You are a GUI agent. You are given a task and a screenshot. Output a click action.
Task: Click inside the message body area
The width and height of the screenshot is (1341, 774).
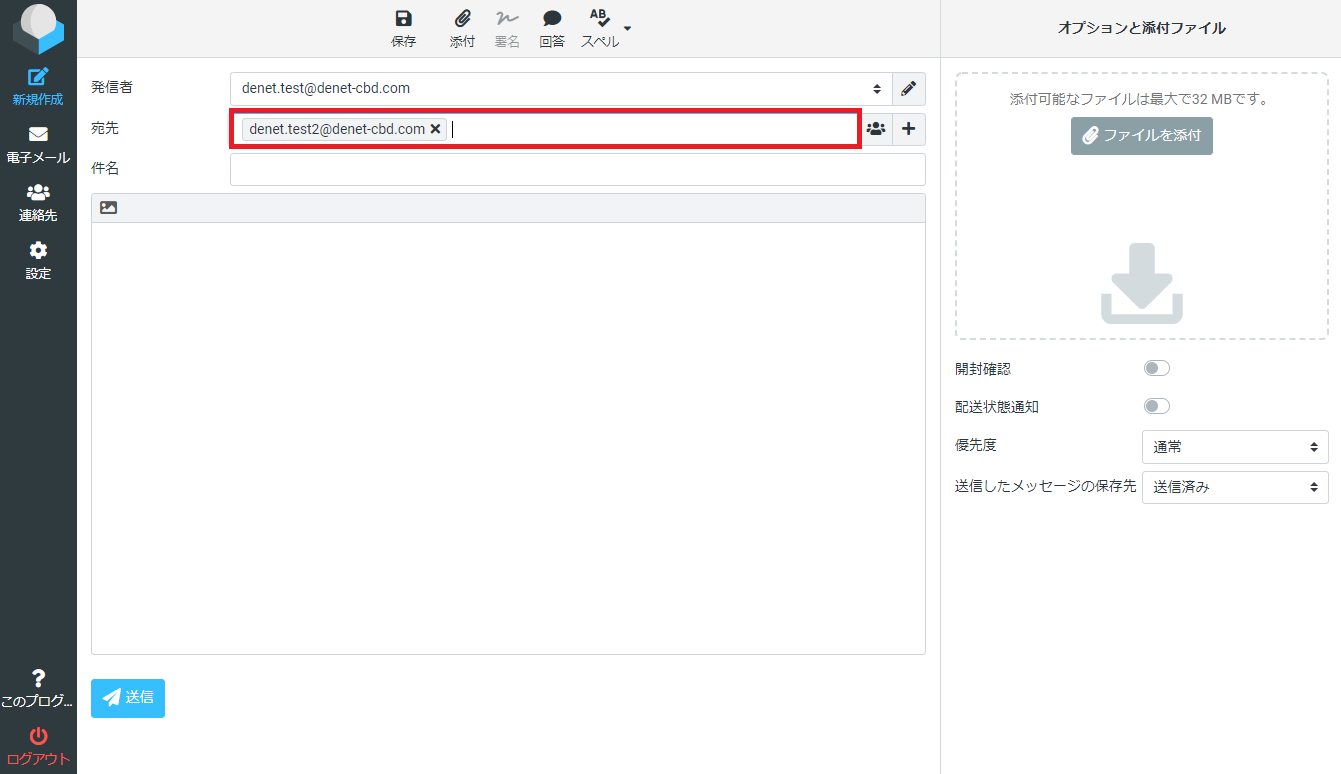pyautogui.click(x=508, y=438)
